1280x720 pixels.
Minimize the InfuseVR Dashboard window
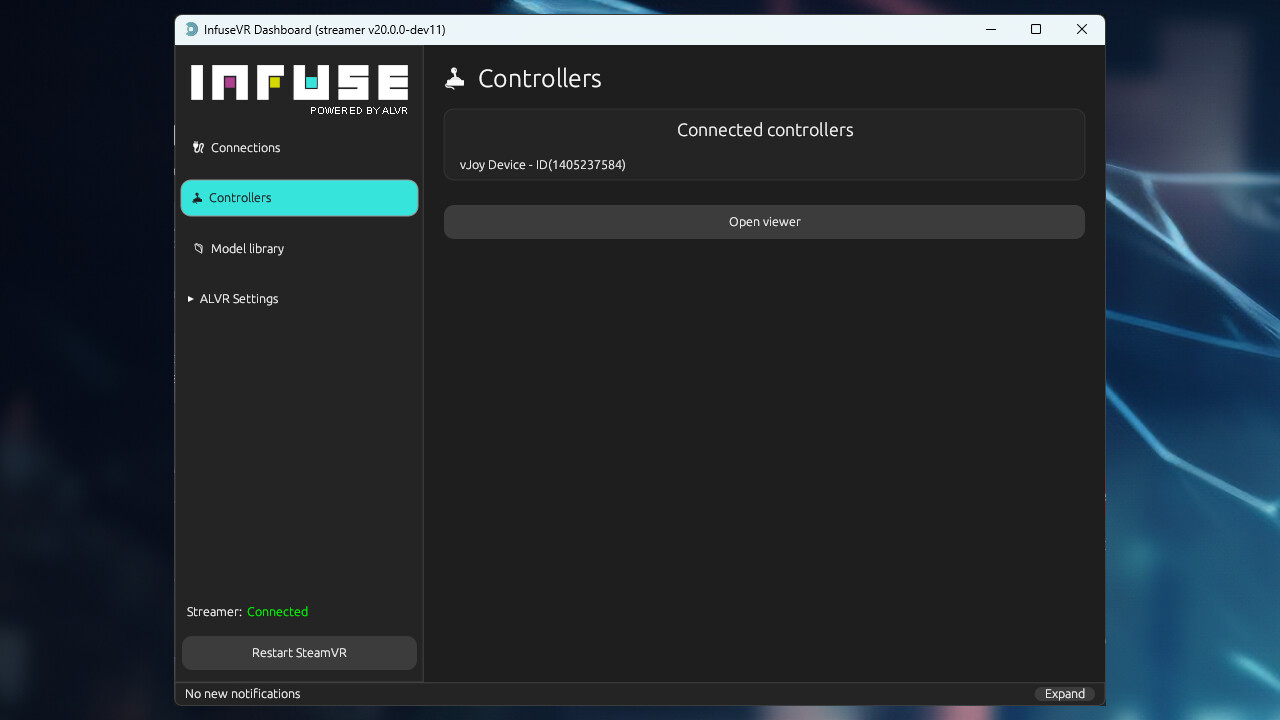(x=990, y=30)
